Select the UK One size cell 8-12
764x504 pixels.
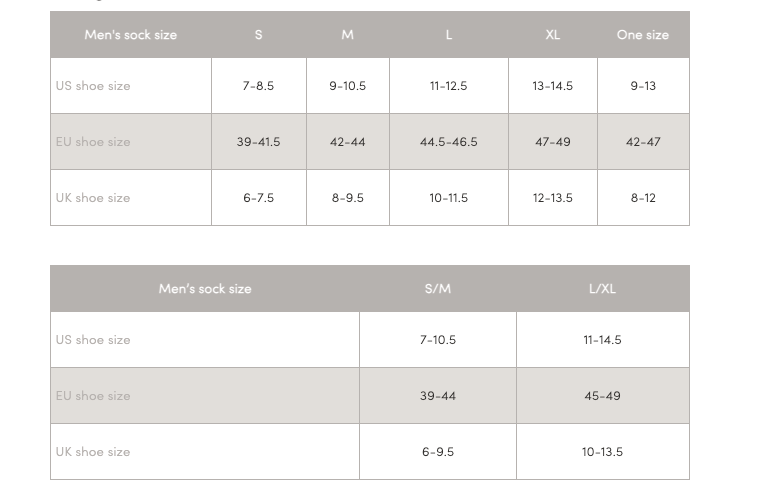(643, 198)
